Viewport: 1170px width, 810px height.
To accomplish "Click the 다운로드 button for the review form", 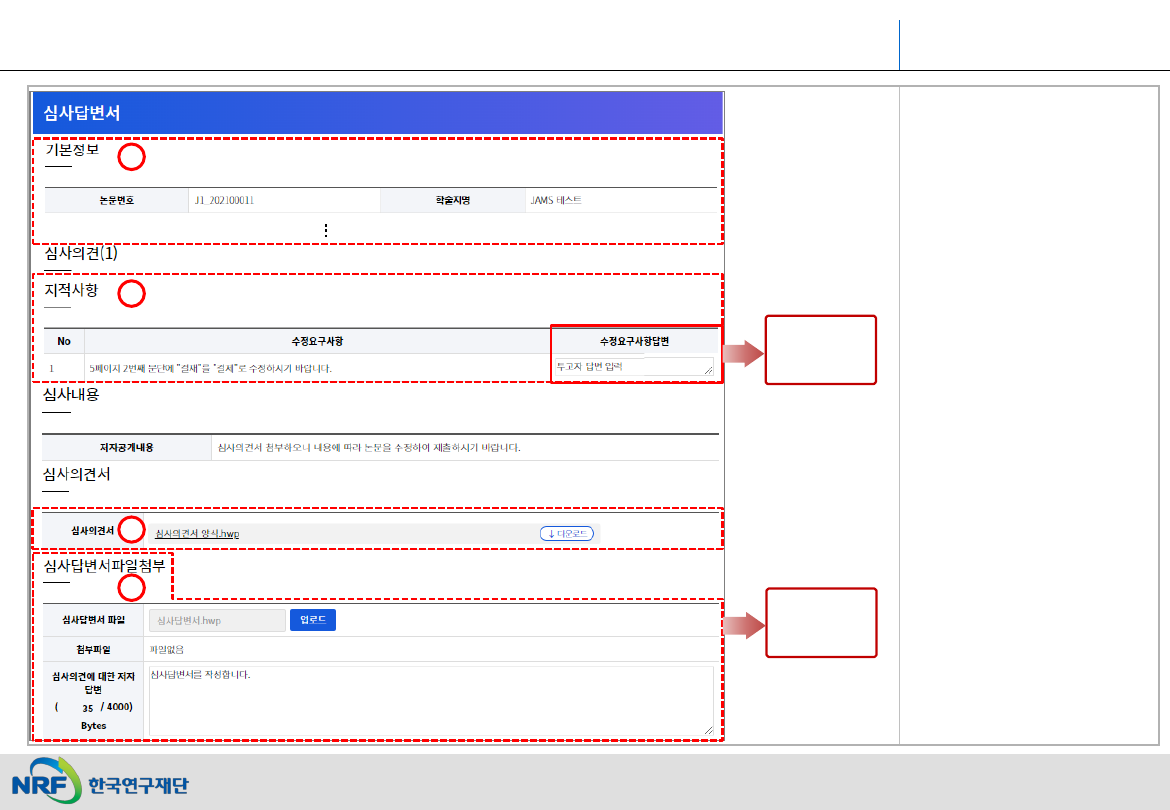I will (x=566, y=533).
